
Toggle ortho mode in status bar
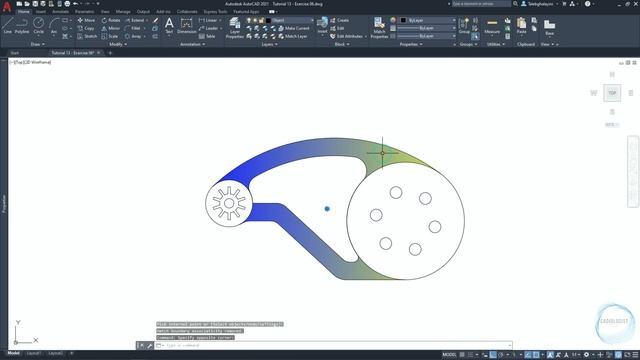click(493, 355)
